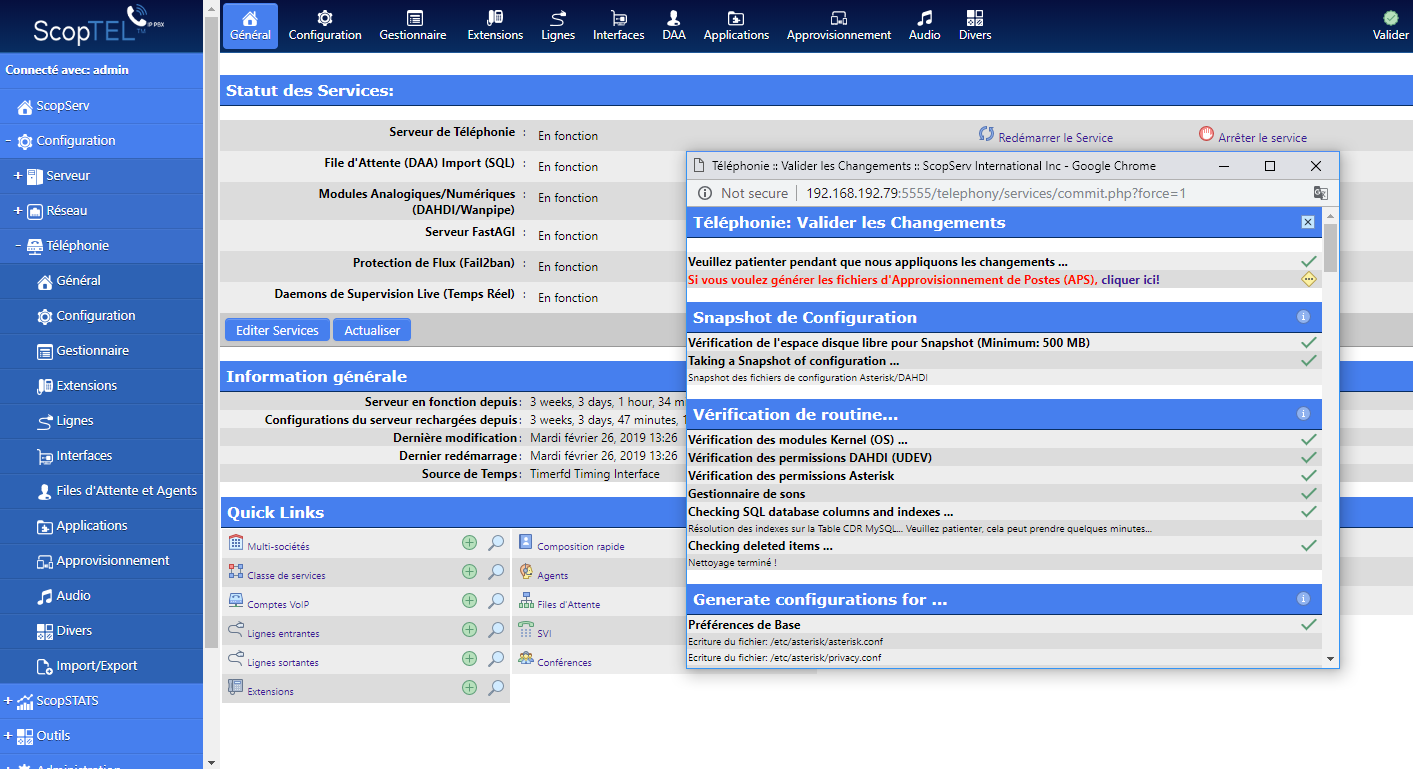This screenshot has height=769, width=1413.
Task: Close the Valider les Changements panel
Action: [x=1308, y=222]
